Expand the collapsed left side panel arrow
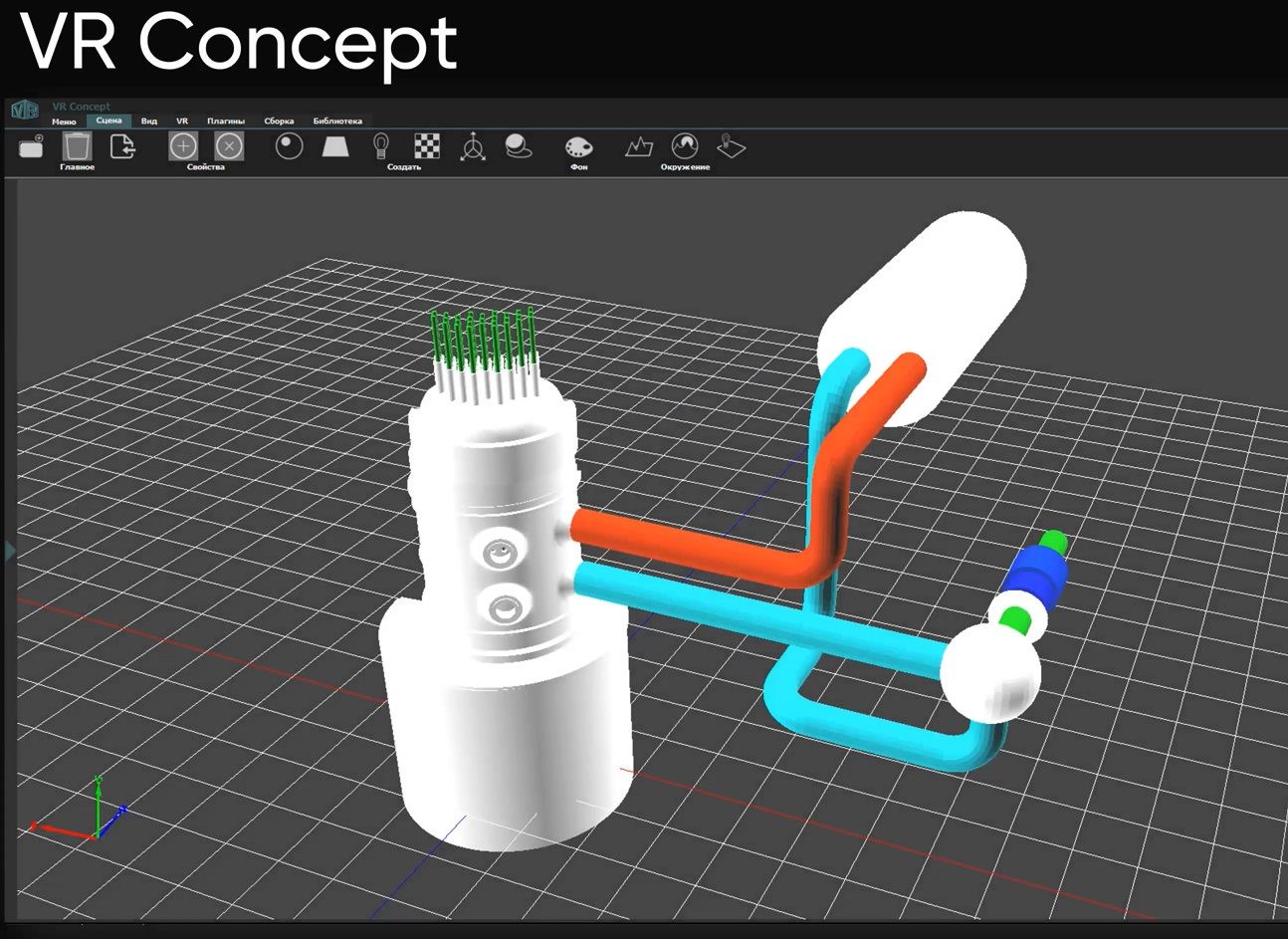 tap(11, 550)
